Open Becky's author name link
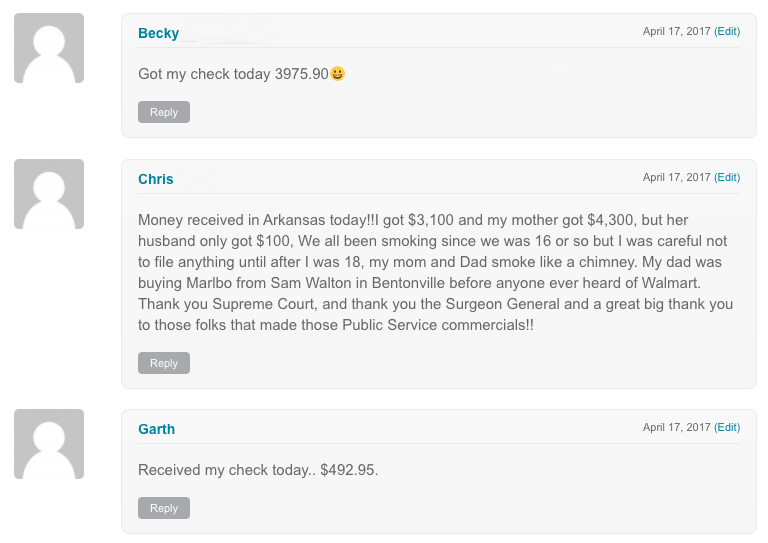 tap(159, 33)
